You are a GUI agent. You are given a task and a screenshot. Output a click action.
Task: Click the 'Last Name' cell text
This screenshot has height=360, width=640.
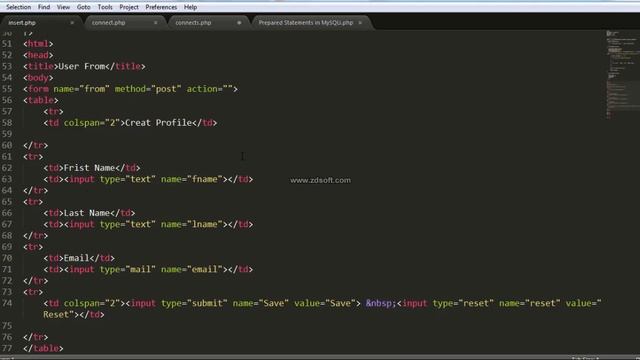click(x=87, y=213)
